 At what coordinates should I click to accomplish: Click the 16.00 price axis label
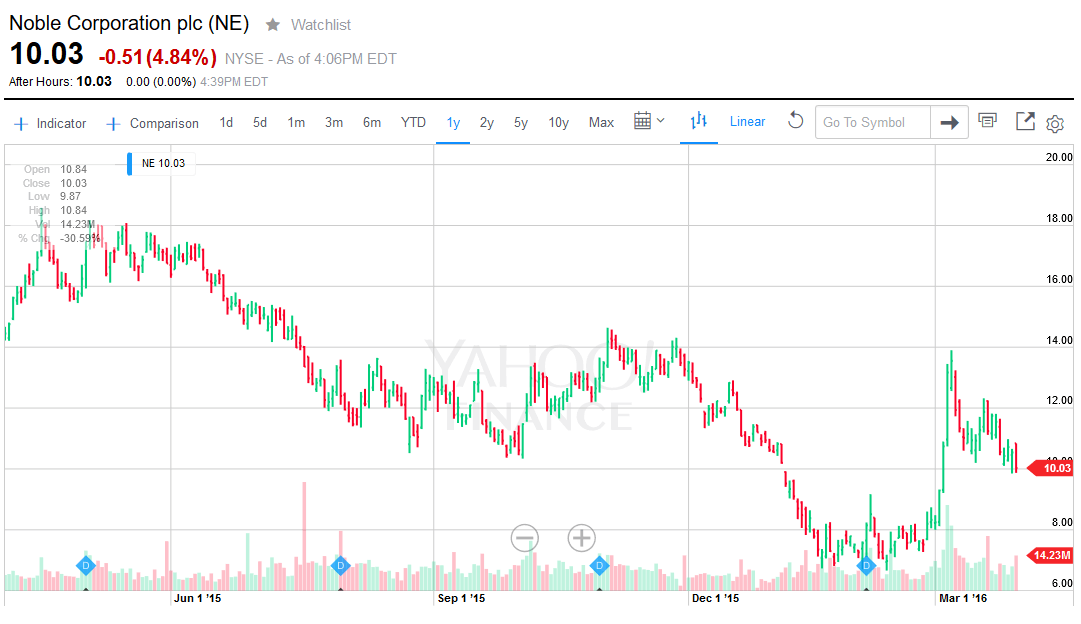(1059, 279)
